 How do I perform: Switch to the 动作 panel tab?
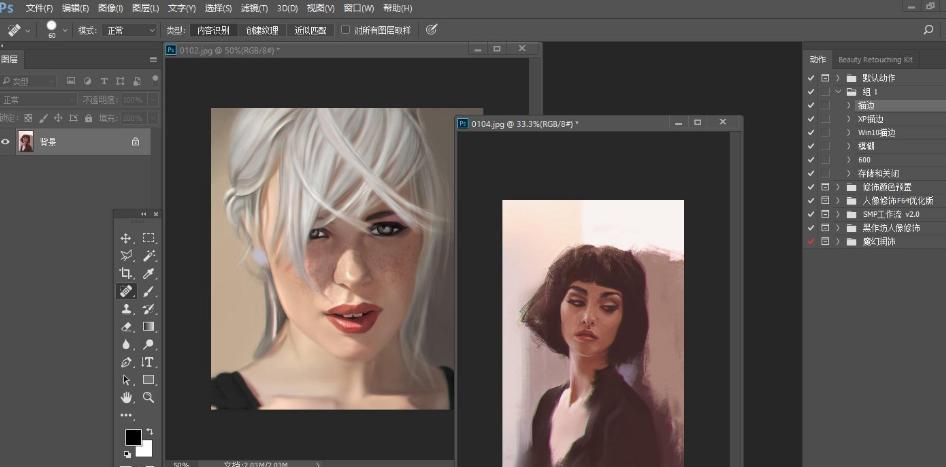pyautogui.click(x=818, y=59)
